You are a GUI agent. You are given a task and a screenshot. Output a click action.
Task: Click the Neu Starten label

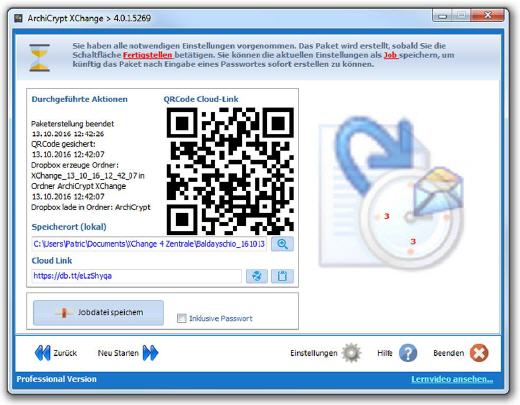(x=118, y=353)
